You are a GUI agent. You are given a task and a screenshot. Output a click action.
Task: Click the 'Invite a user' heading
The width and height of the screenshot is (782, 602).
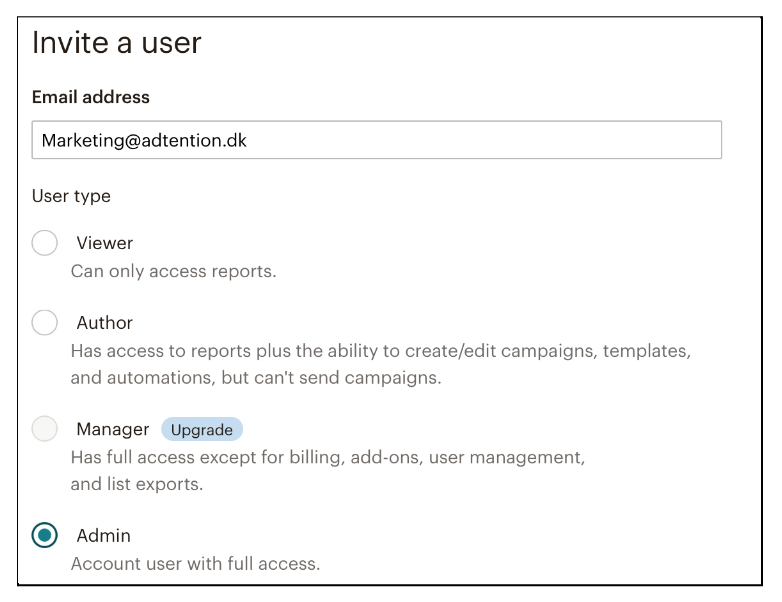click(117, 43)
